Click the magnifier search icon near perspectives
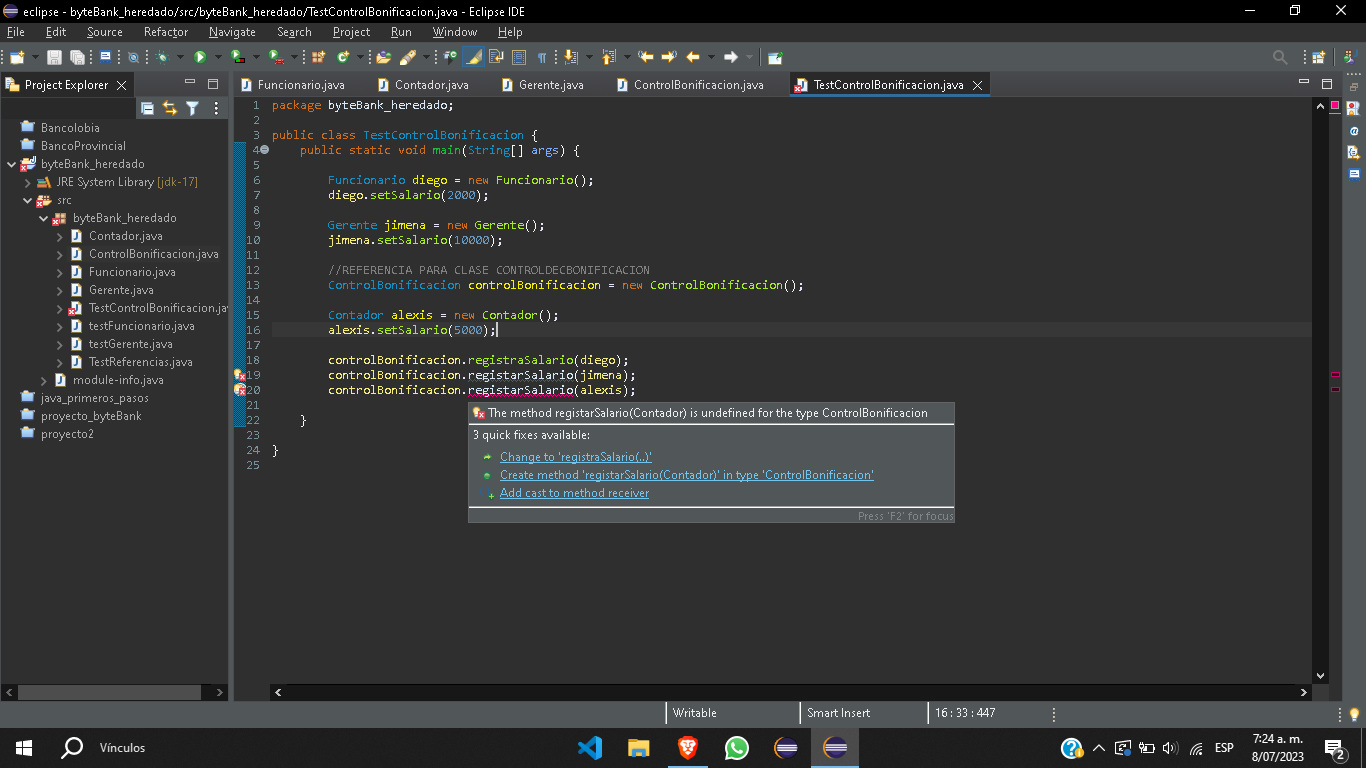This screenshot has width=1366, height=768. tap(1280, 57)
